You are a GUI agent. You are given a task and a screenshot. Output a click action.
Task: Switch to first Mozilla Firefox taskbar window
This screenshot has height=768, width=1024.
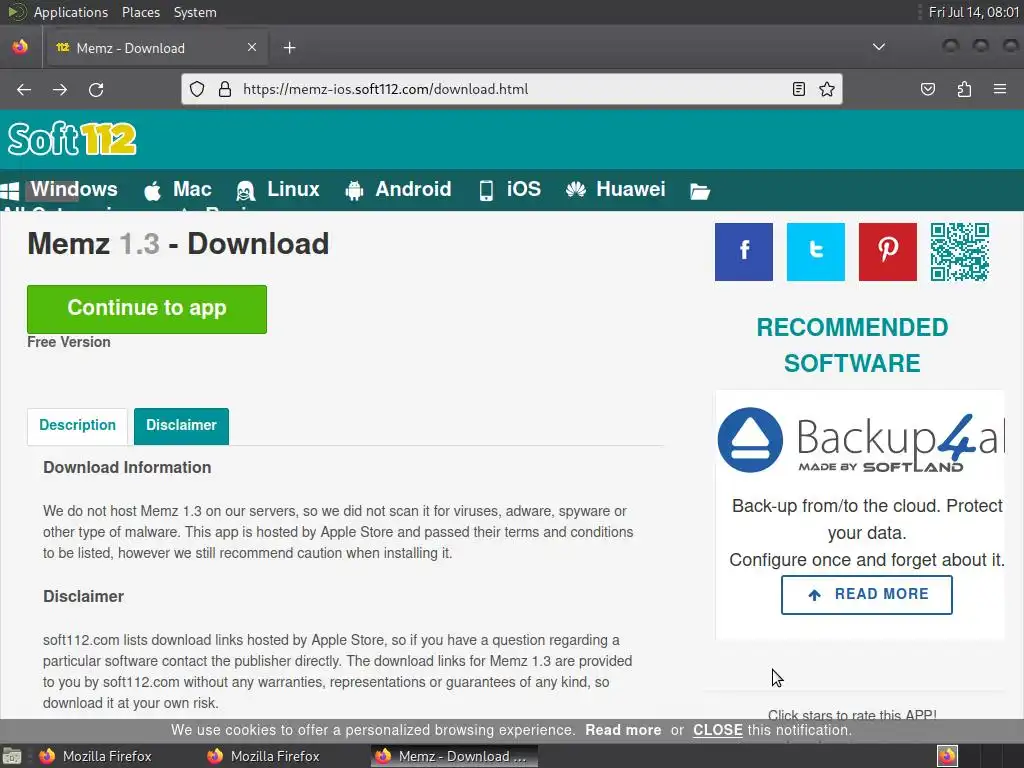95,756
